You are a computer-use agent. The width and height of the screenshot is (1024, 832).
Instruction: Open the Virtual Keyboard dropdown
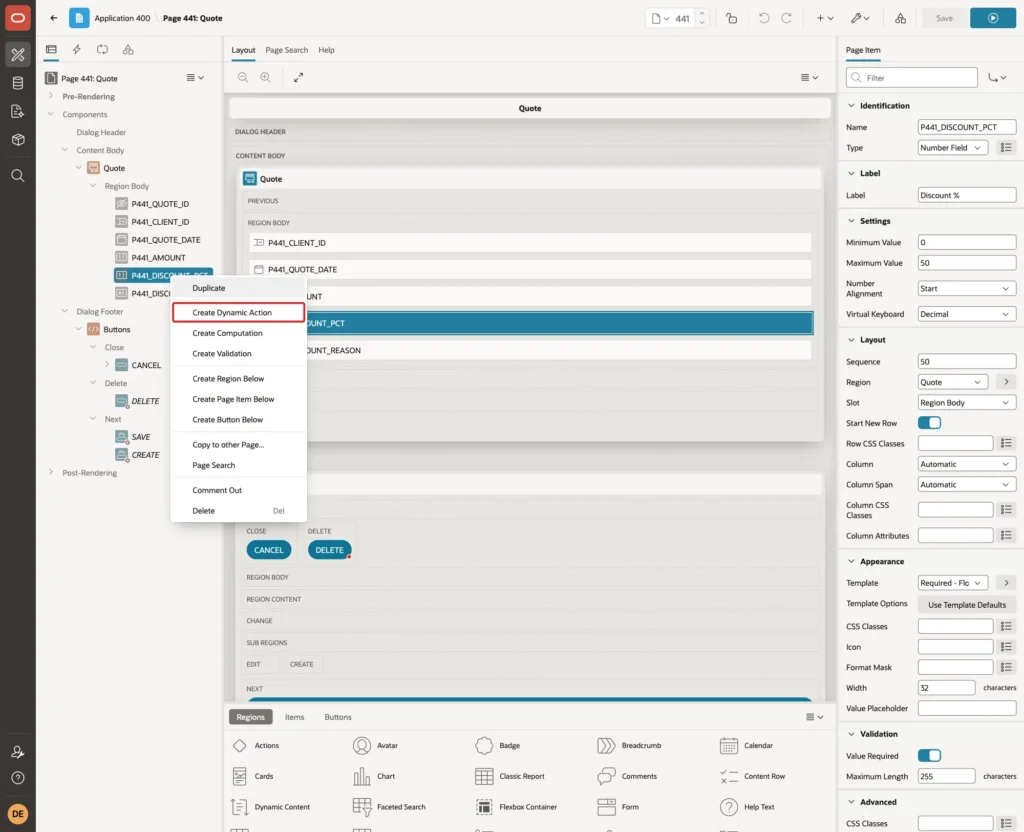[x=967, y=314]
